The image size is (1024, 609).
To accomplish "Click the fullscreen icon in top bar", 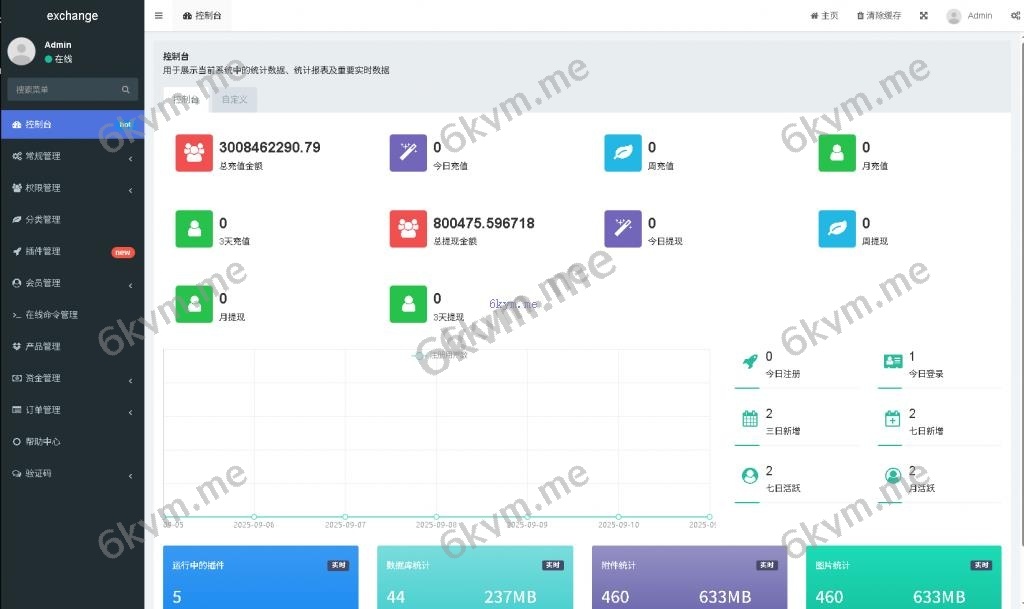I will click(923, 16).
